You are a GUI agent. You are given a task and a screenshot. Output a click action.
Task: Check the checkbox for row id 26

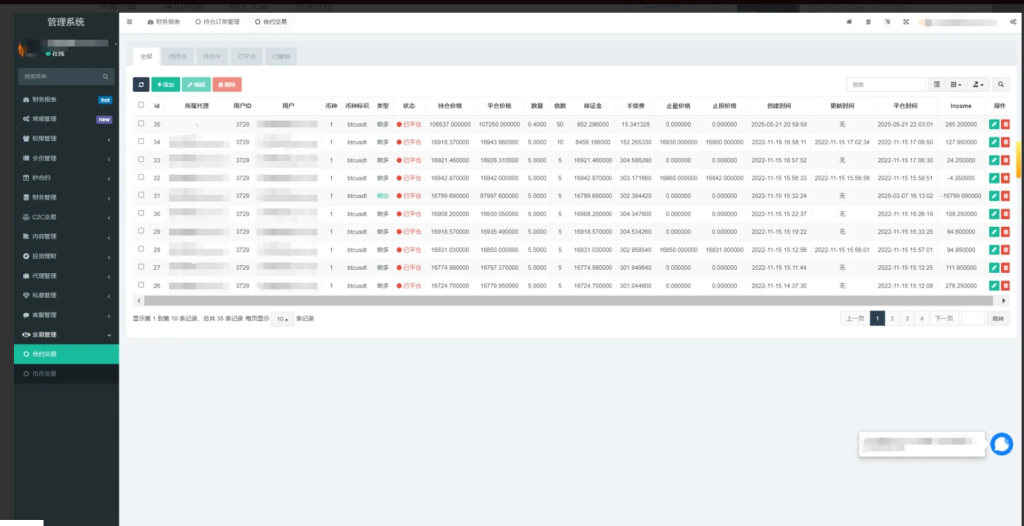coord(141,285)
